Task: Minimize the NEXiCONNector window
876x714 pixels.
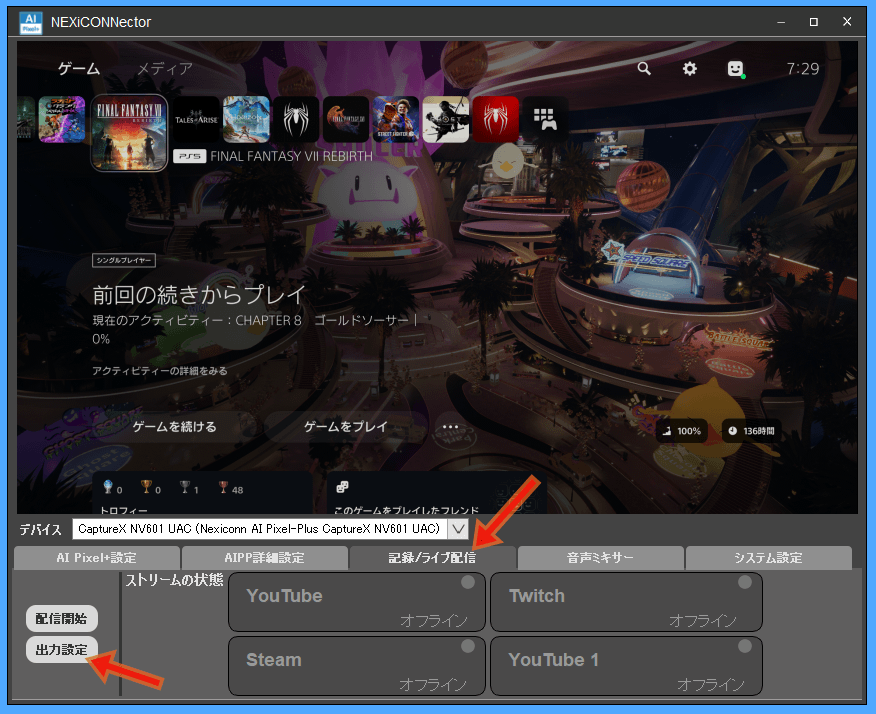Action: click(x=781, y=22)
